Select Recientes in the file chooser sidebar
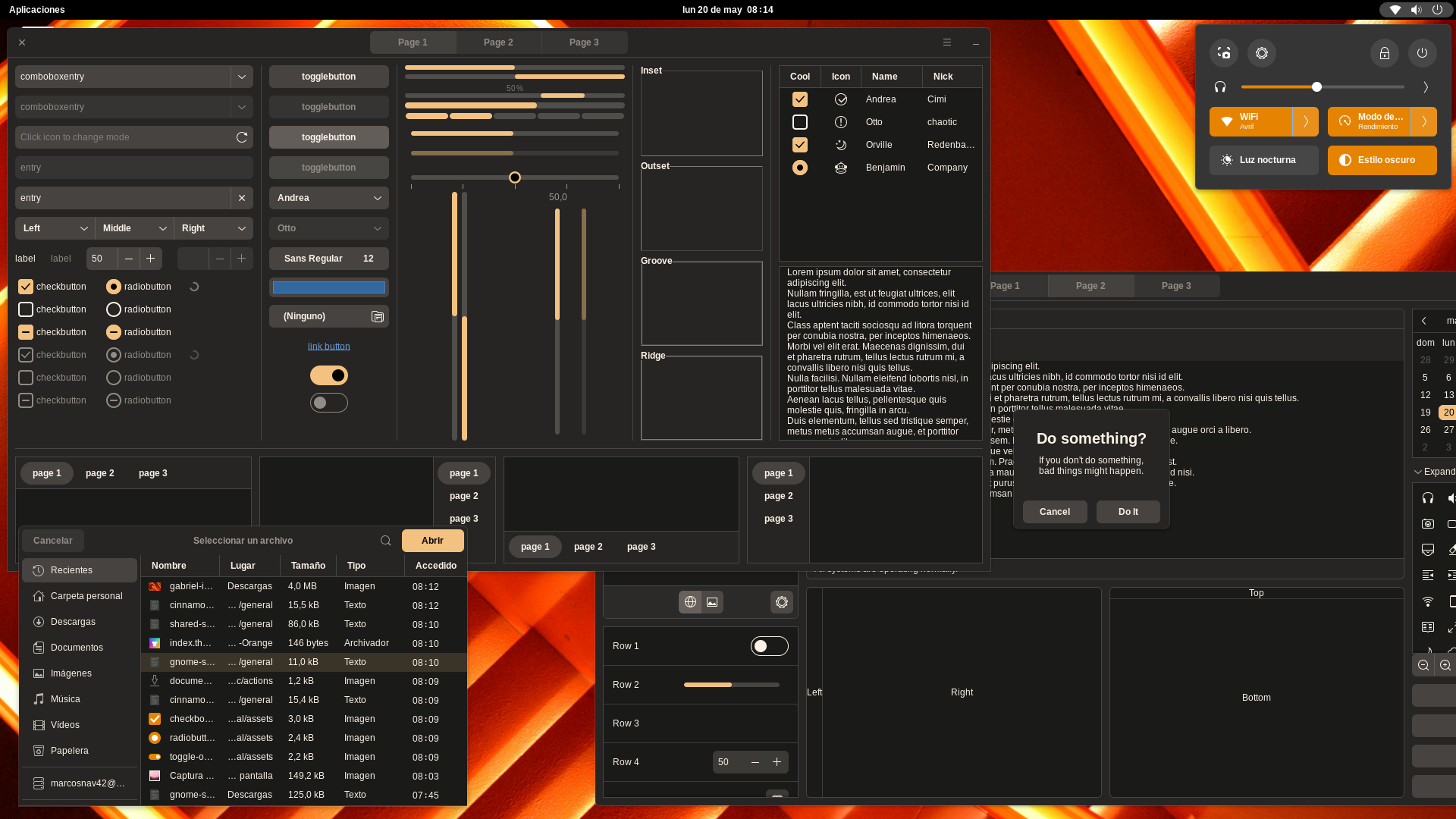 pyautogui.click(x=80, y=570)
